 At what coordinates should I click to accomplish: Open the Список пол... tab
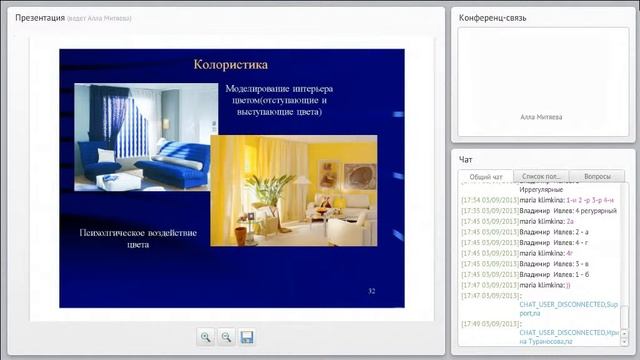pyautogui.click(x=541, y=176)
